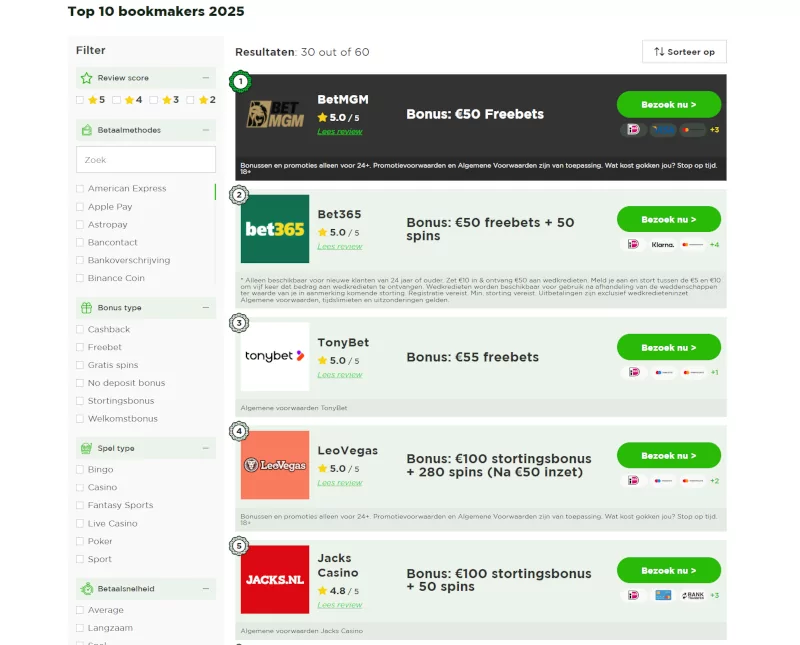Click the iDEAL payment icon for TonyBet
Screen dimensions: 800x645
click(633, 373)
